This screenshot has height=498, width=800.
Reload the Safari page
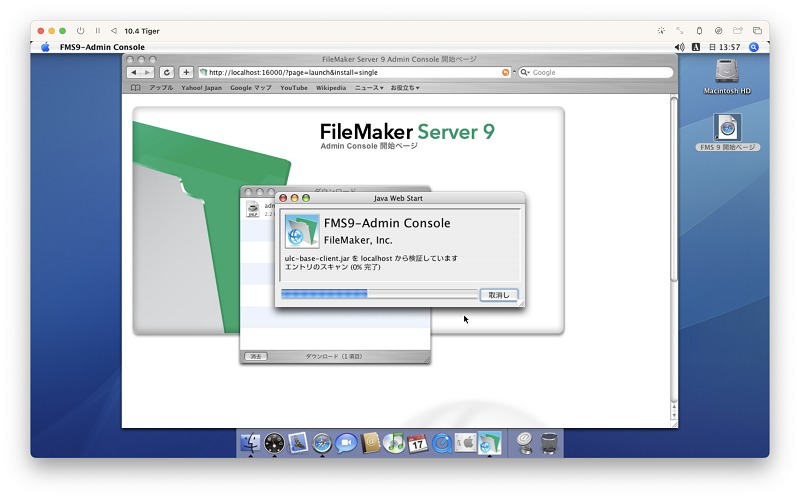tap(166, 72)
